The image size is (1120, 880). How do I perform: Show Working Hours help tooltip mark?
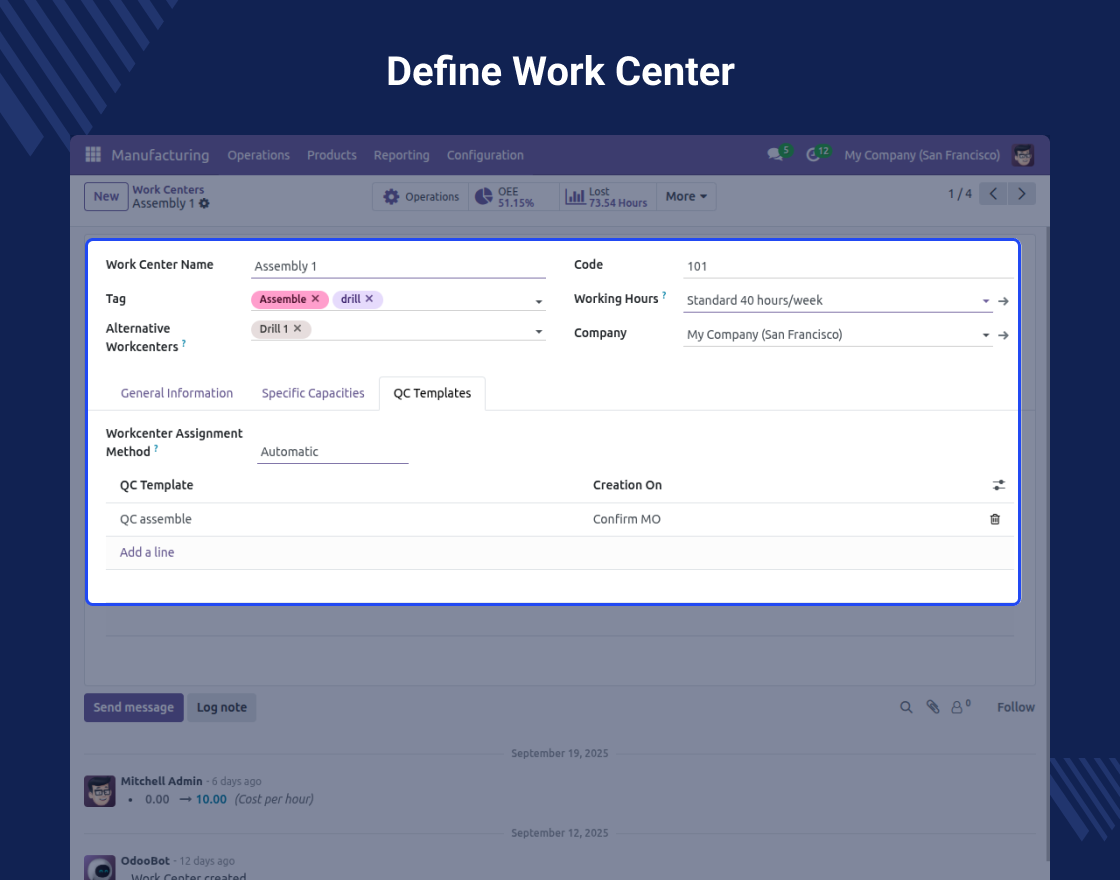664,294
